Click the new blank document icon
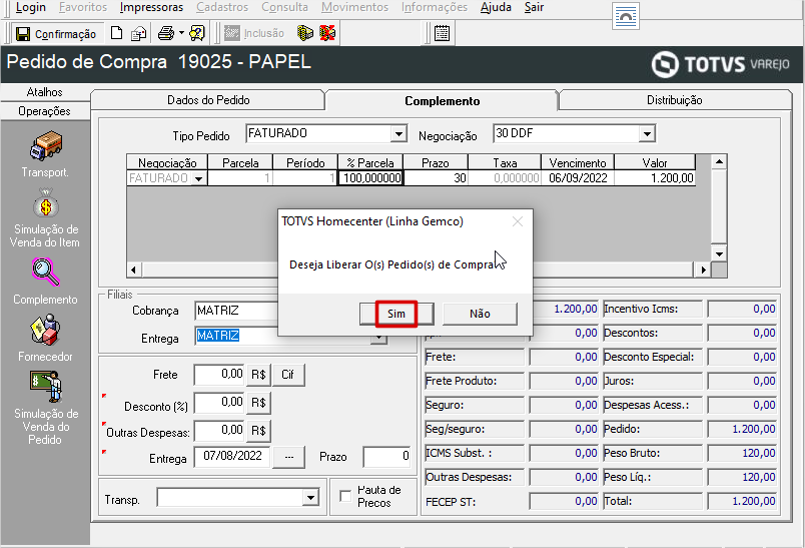Image resolution: width=805 pixels, height=548 pixels. click(x=117, y=33)
